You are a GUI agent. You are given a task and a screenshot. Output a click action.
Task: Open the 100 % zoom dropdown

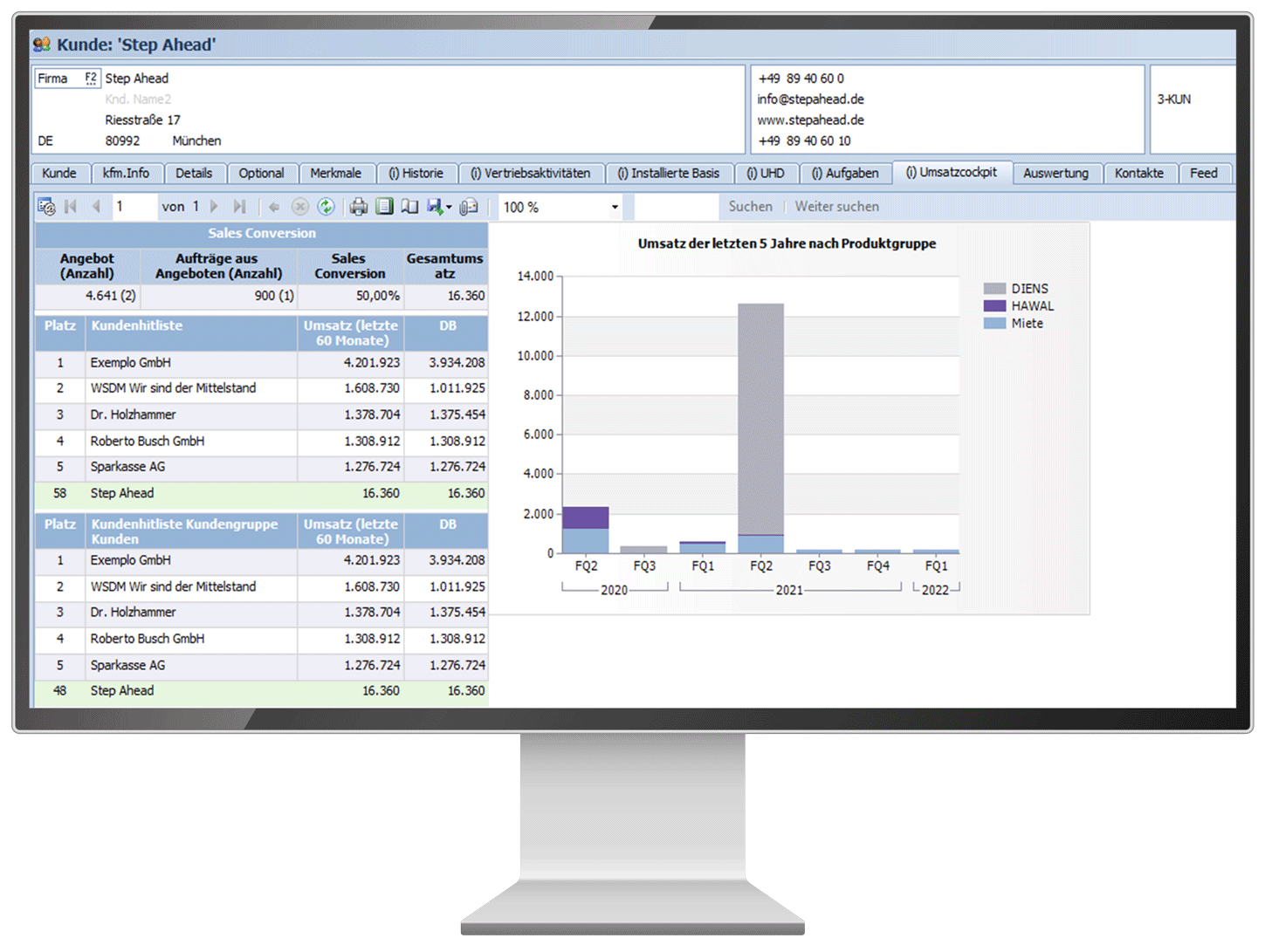(x=615, y=208)
